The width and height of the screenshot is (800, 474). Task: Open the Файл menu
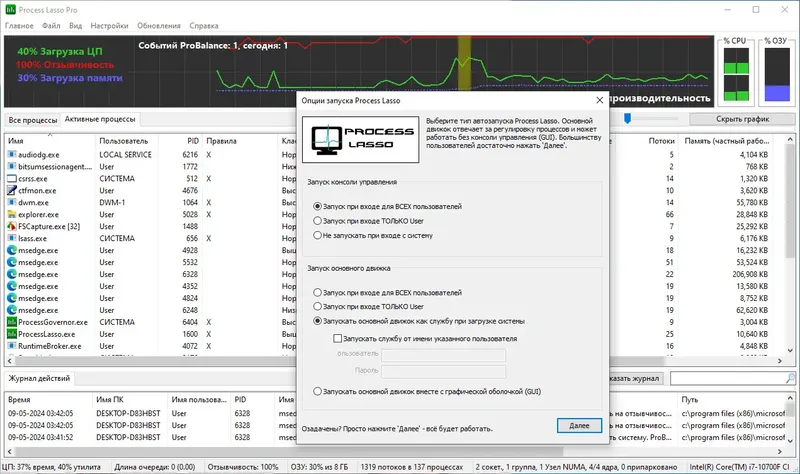(x=51, y=26)
